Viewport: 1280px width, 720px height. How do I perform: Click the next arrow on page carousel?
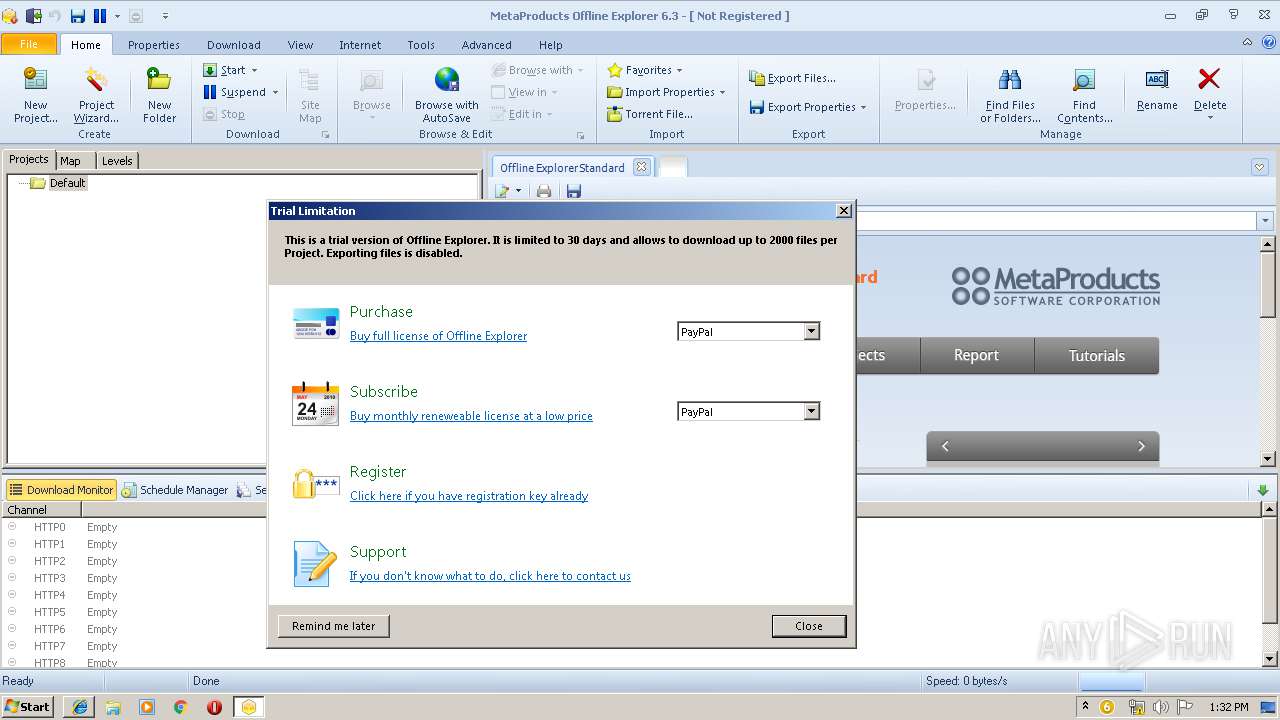[x=1141, y=446]
